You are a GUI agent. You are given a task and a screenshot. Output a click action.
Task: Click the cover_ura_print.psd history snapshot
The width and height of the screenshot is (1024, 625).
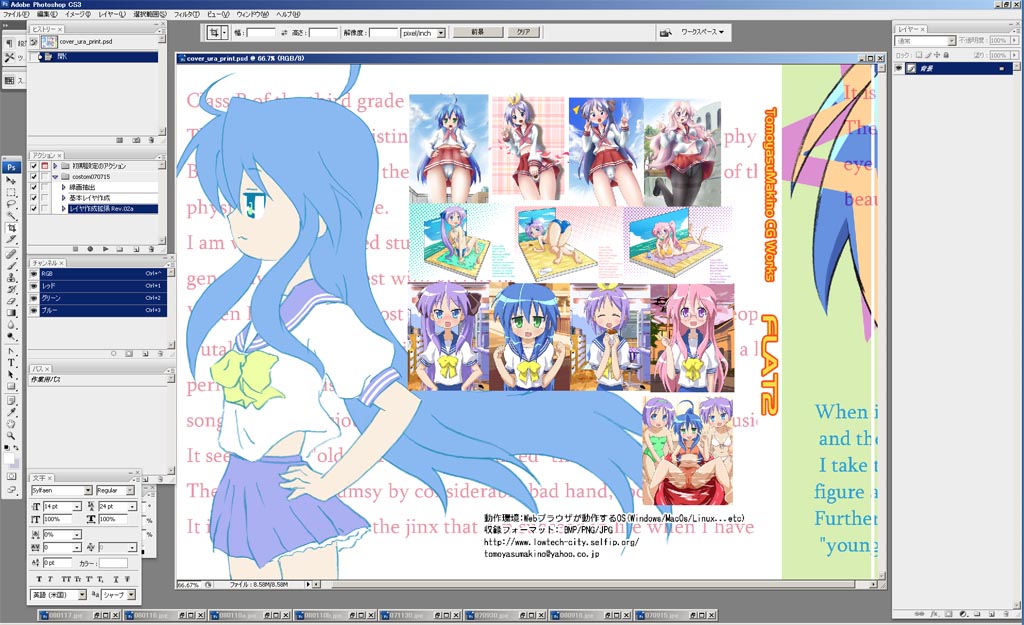coord(98,42)
